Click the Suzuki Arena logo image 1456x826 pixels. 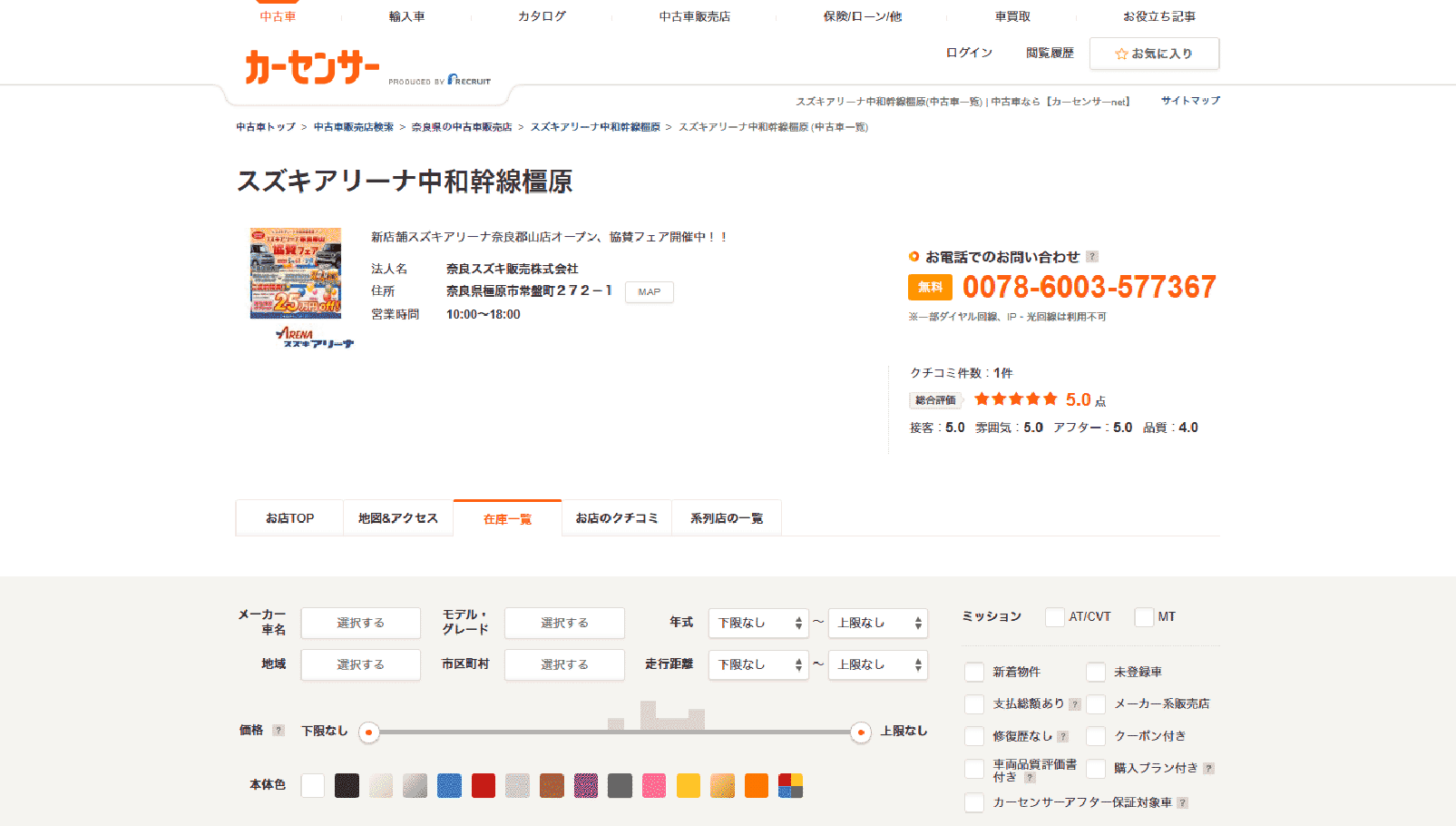click(x=314, y=338)
